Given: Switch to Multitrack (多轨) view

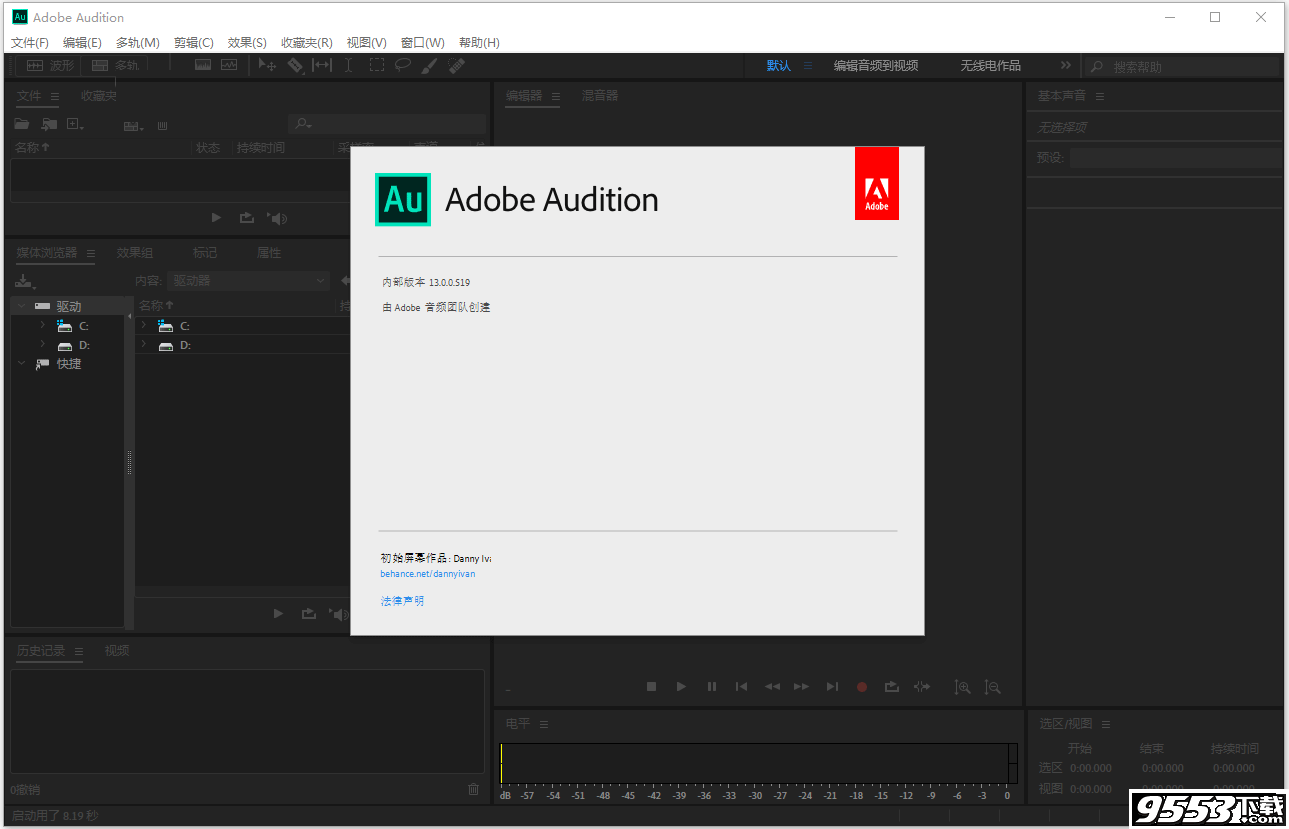Looking at the screenshot, I should 115,65.
